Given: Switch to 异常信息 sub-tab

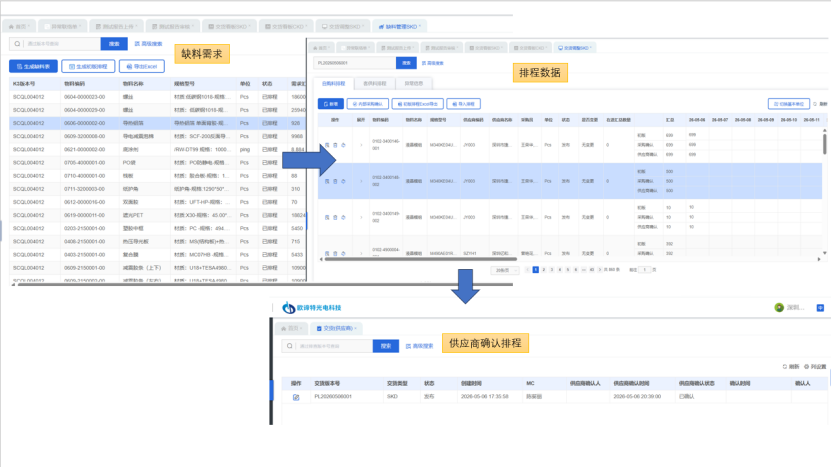Looking at the screenshot, I should coord(414,84).
